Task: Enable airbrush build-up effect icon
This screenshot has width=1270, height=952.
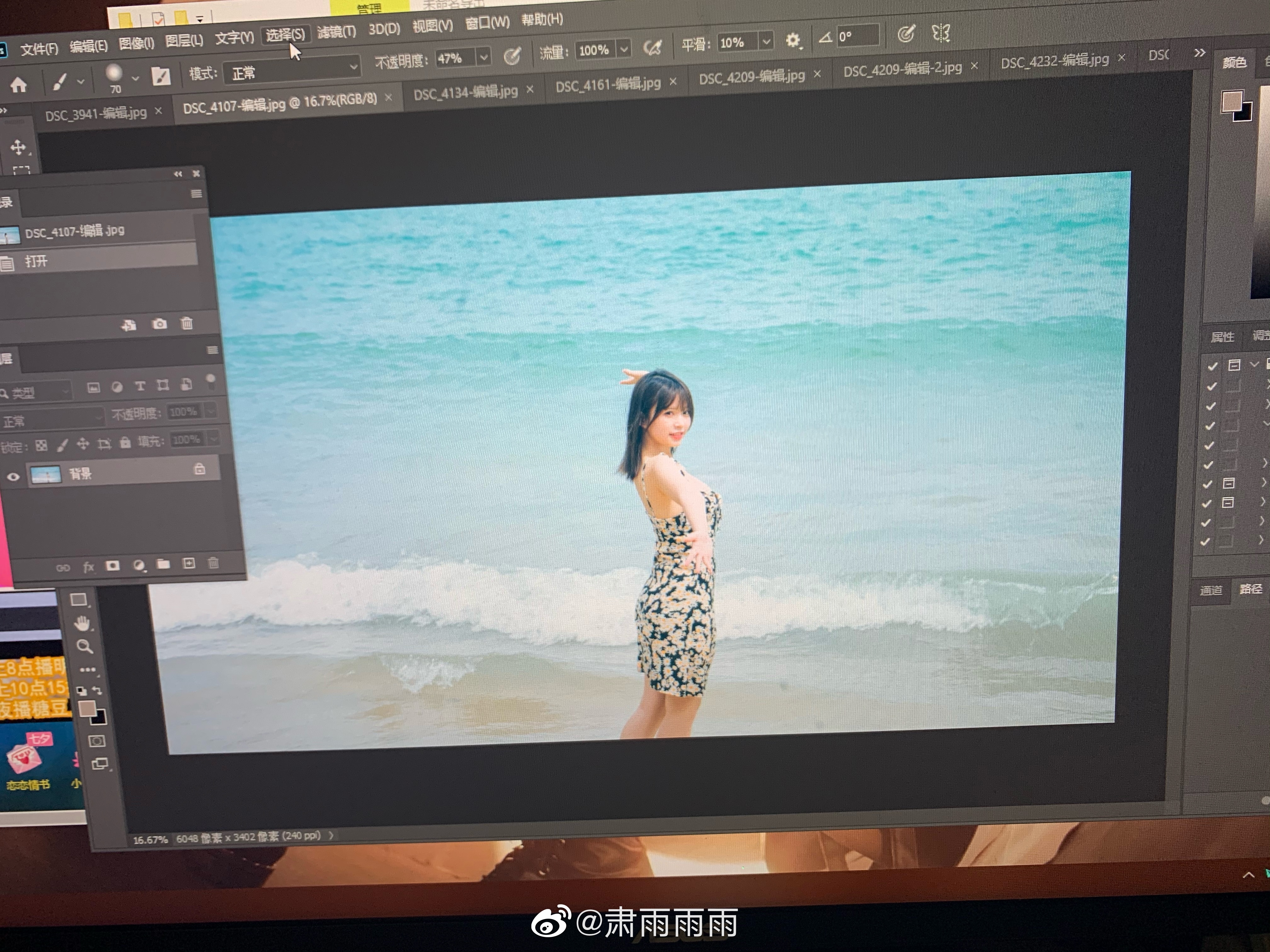Action: point(653,48)
